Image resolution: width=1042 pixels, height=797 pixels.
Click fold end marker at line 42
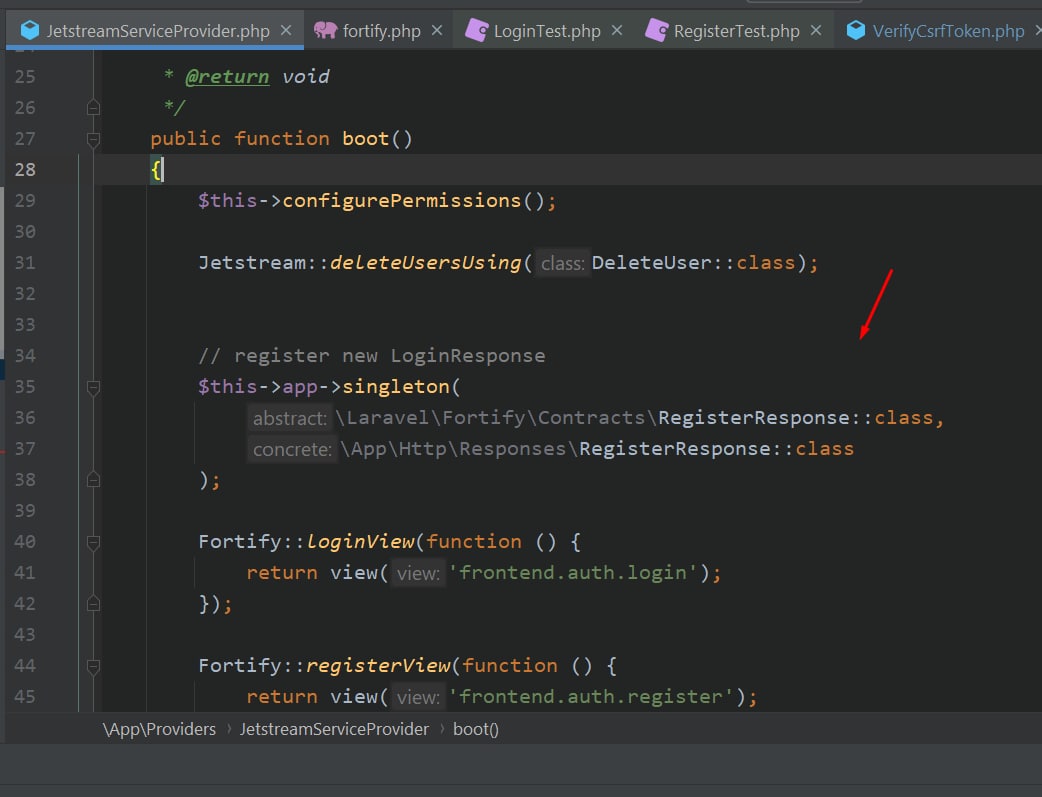click(x=93, y=604)
